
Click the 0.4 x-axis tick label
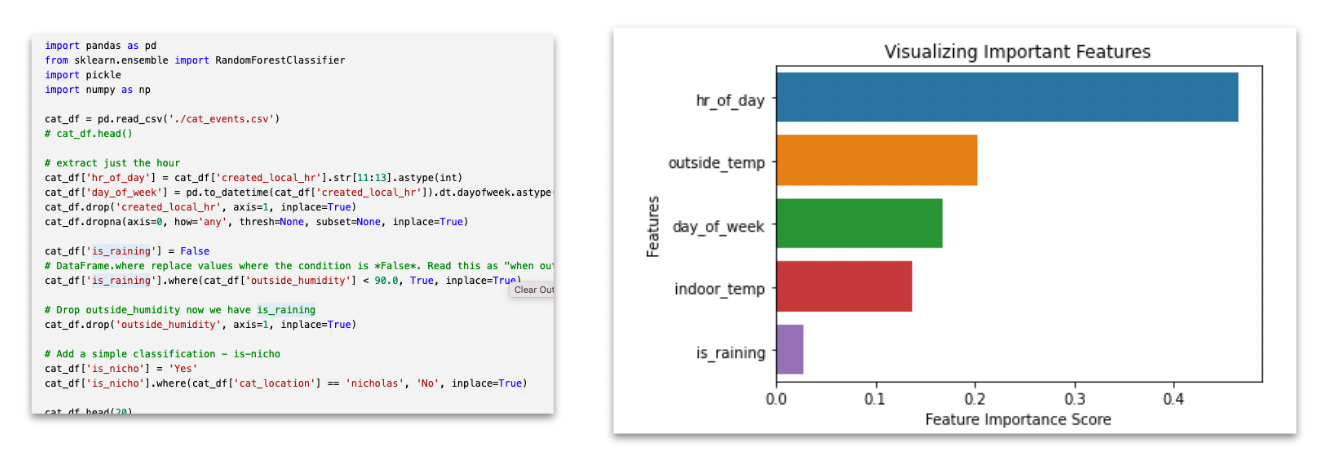(x=1174, y=399)
